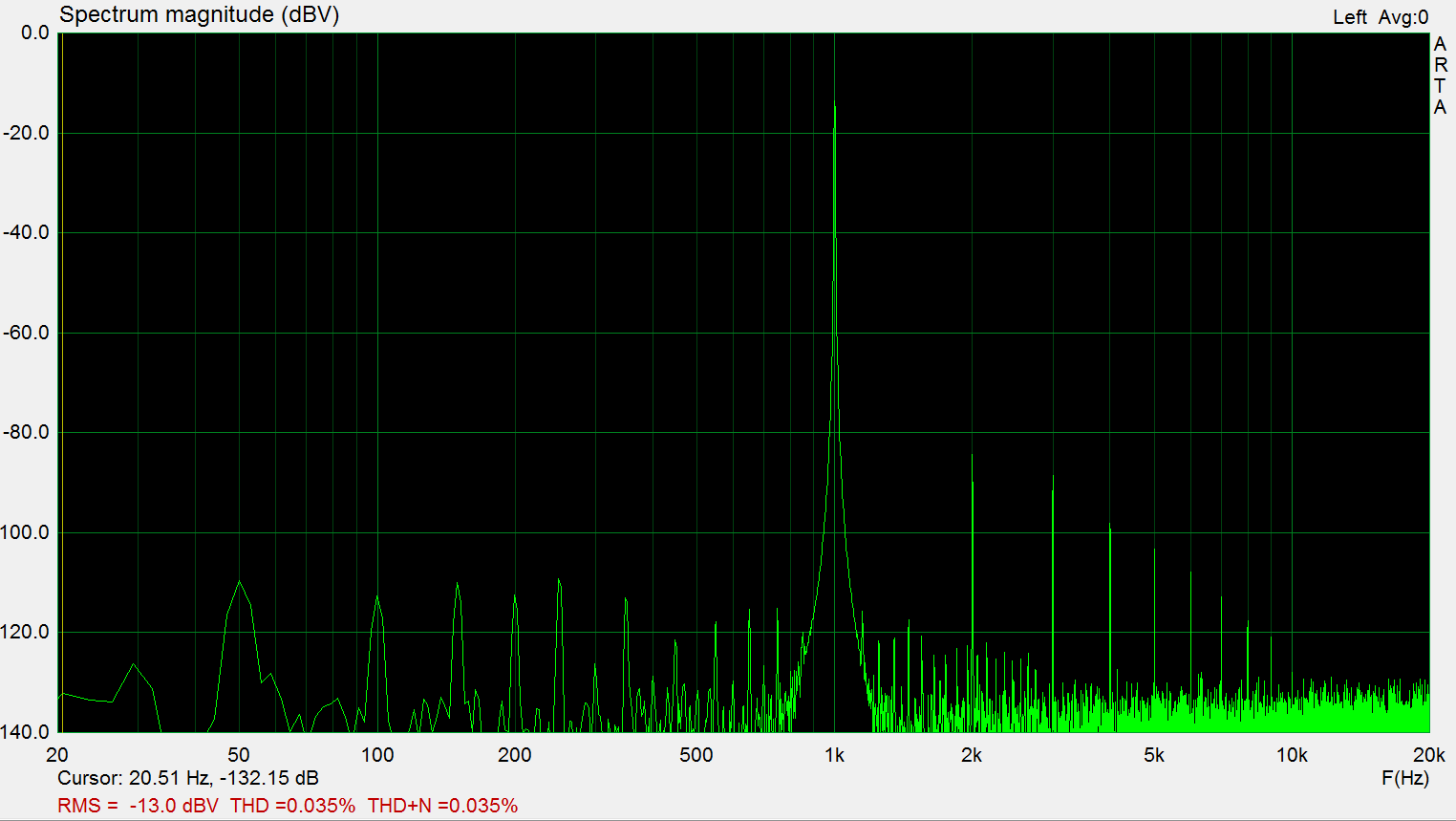Screen dimensions: 1456x821
Task: Click the Cursor: 20.51 Hz readout
Action: click(x=188, y=778)
